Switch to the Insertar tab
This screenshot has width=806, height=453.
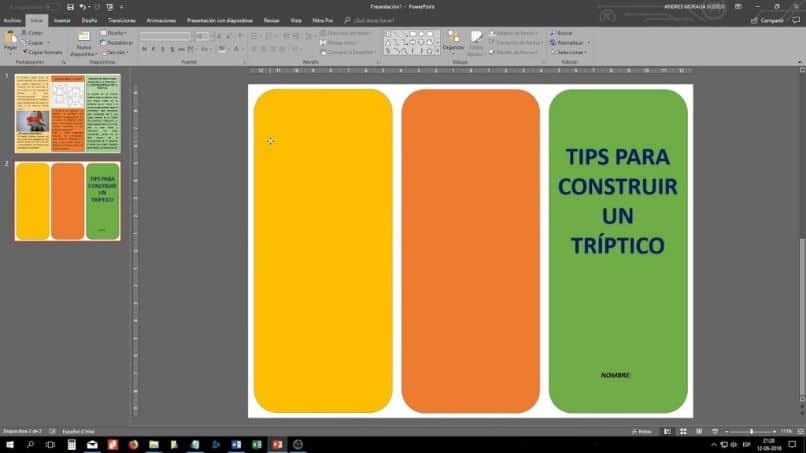pyautogui.click(x=62, y=21)
